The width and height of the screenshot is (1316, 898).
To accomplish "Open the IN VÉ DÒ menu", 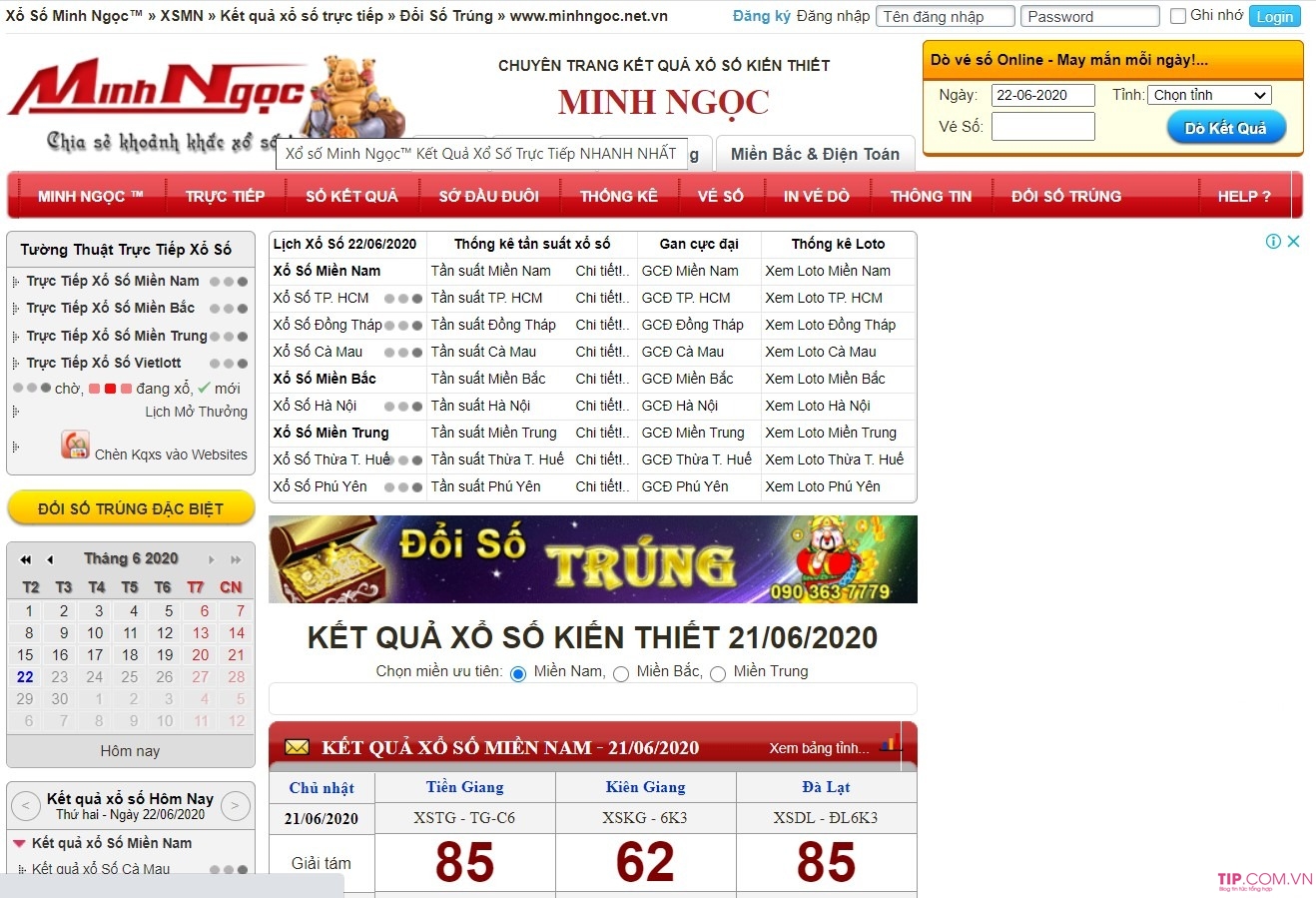I will pyautogui.click(x=817, y=196).
